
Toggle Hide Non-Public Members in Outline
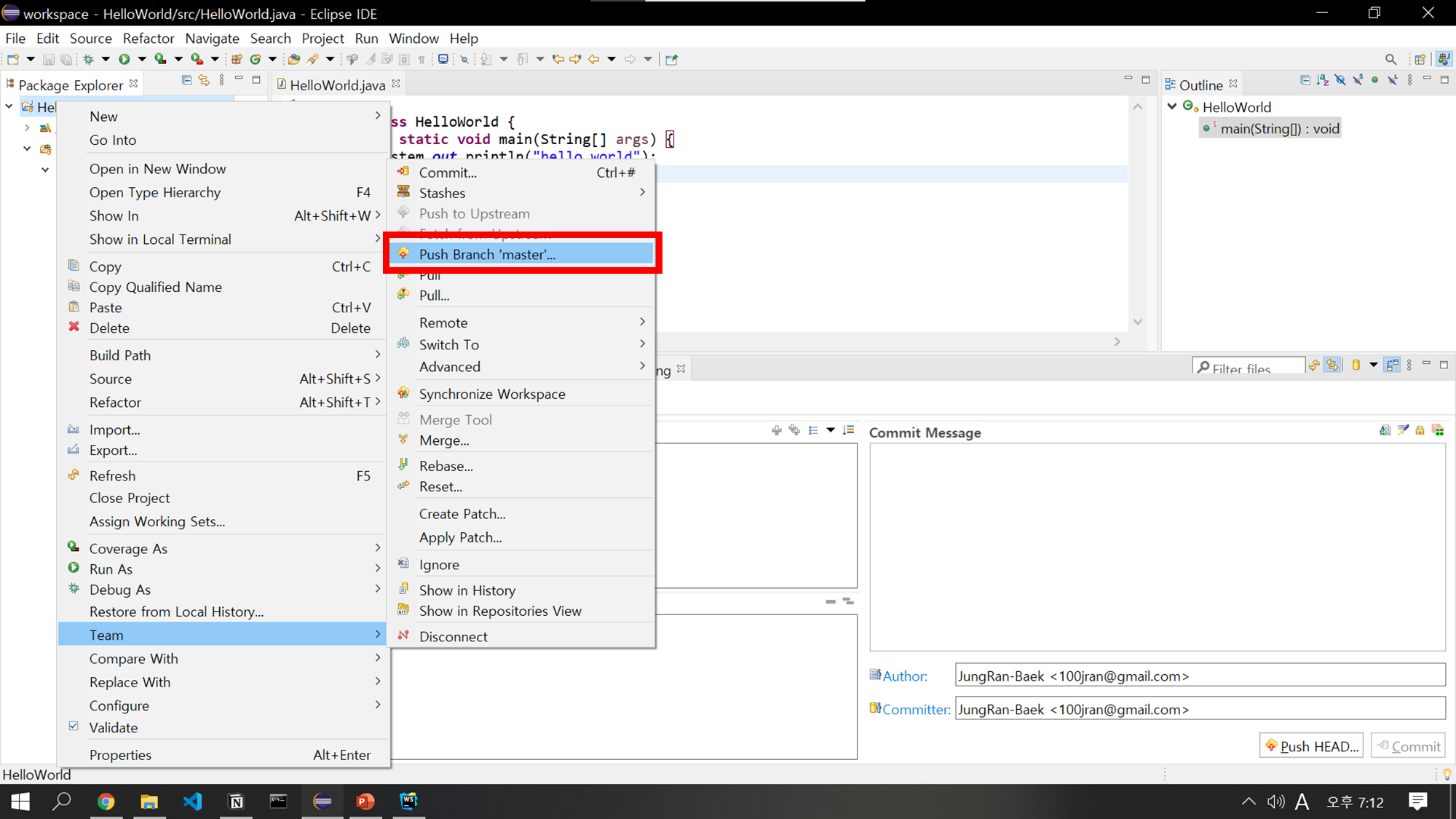coord(1375,80)
